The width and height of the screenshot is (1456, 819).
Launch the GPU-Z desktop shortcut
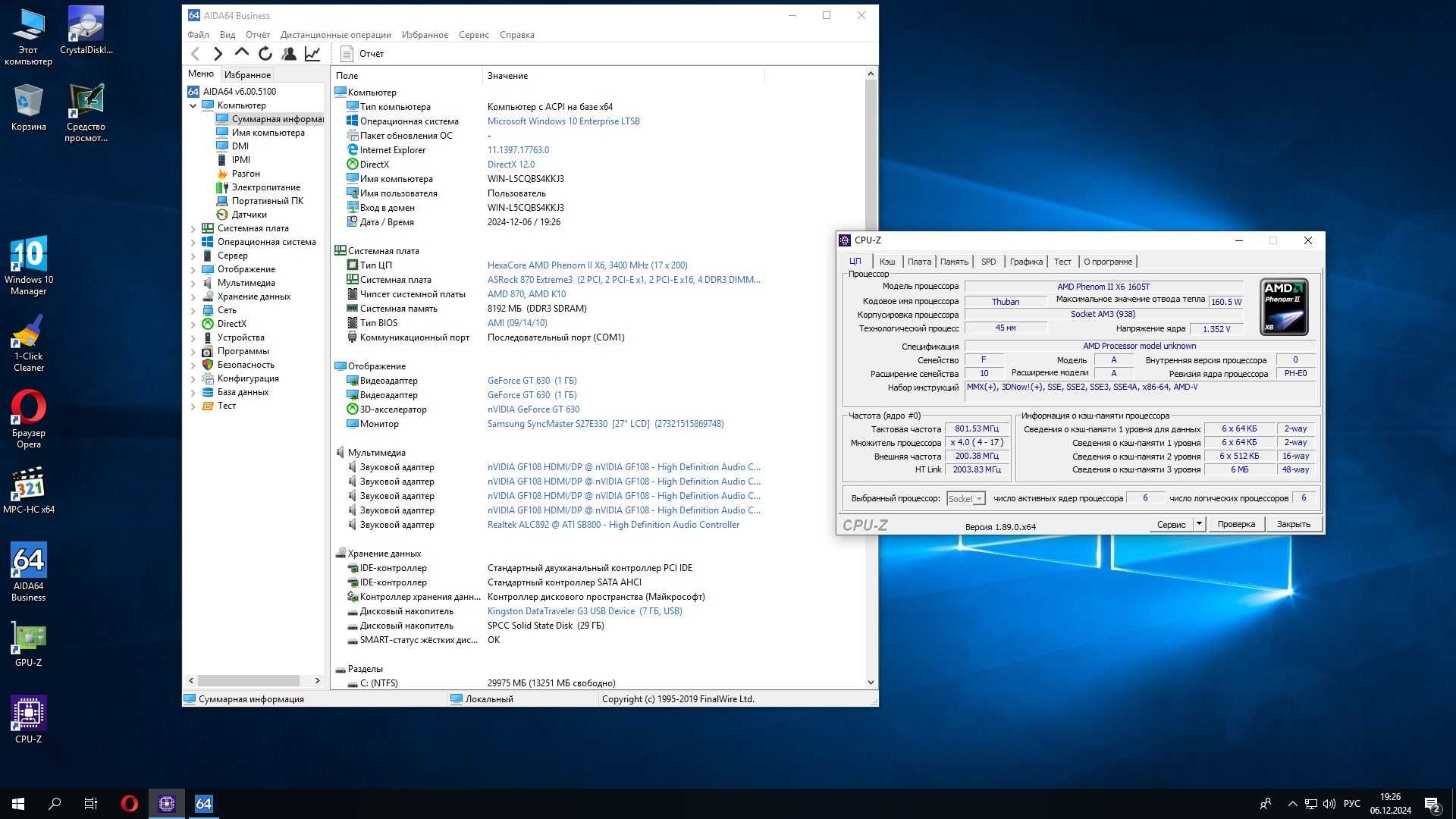(29, 645)
